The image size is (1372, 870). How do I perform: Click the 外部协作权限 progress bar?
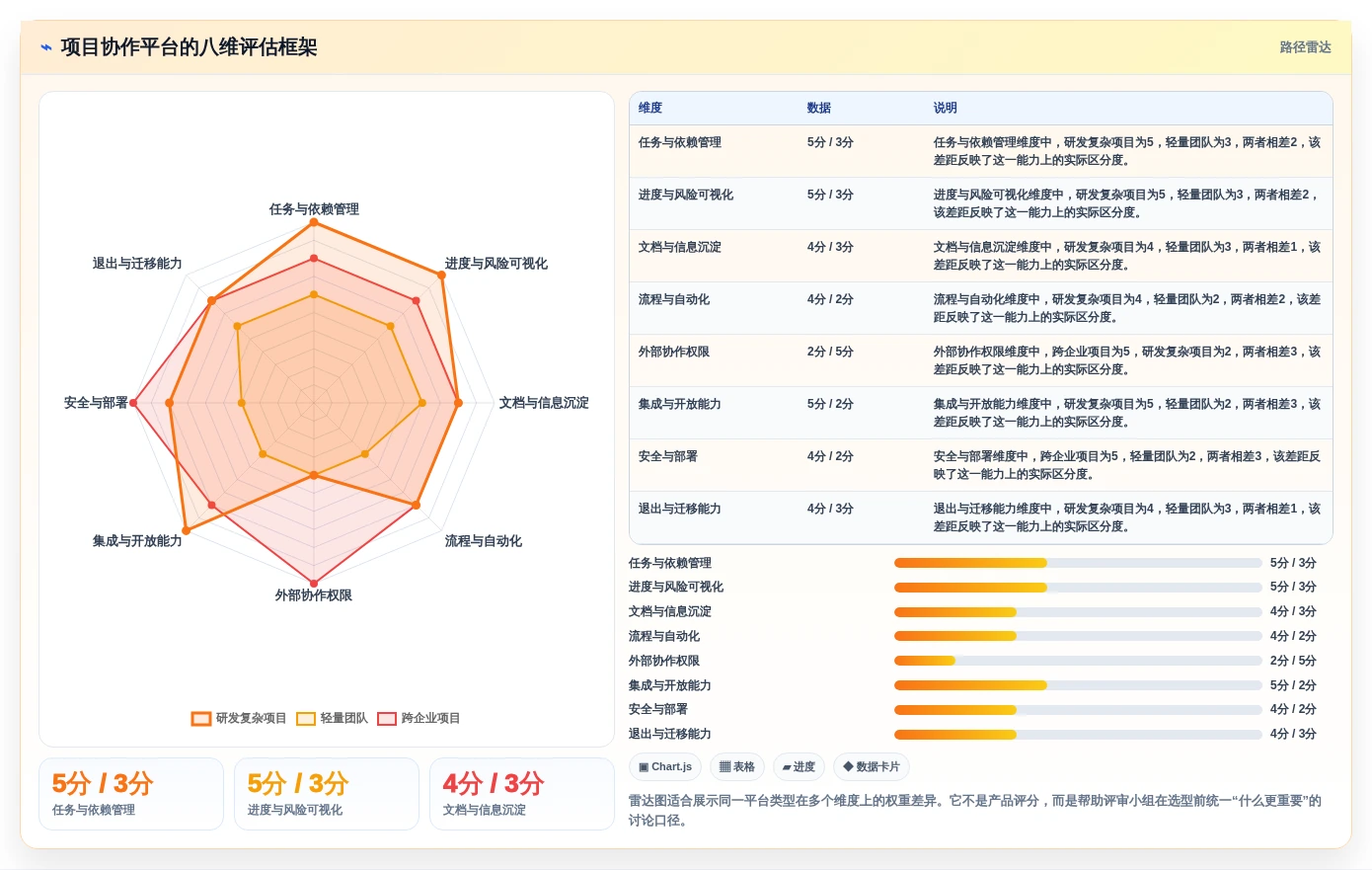click(1078, 661)
